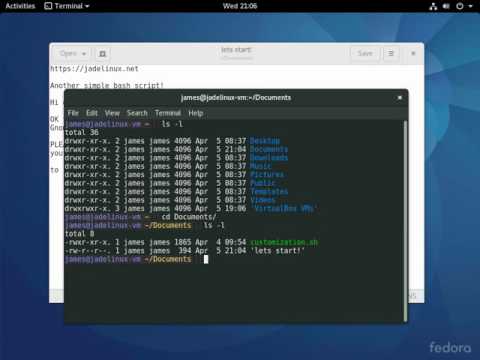The width and height of the screenshot is (480, 360).
Task: Click the volume icon in system tray
Action: 446,6
